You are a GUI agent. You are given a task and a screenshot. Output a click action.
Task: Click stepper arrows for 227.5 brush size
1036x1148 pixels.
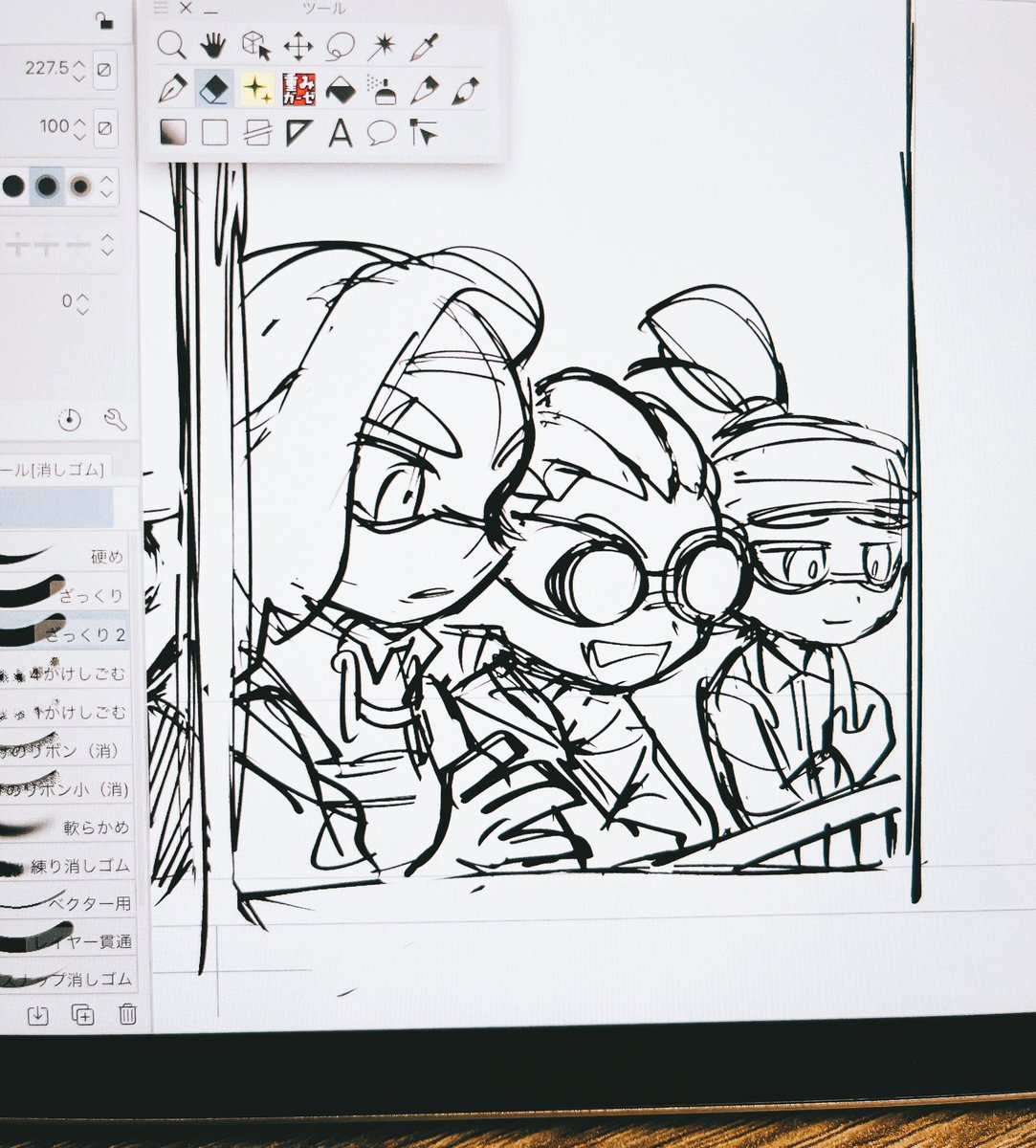78,70
